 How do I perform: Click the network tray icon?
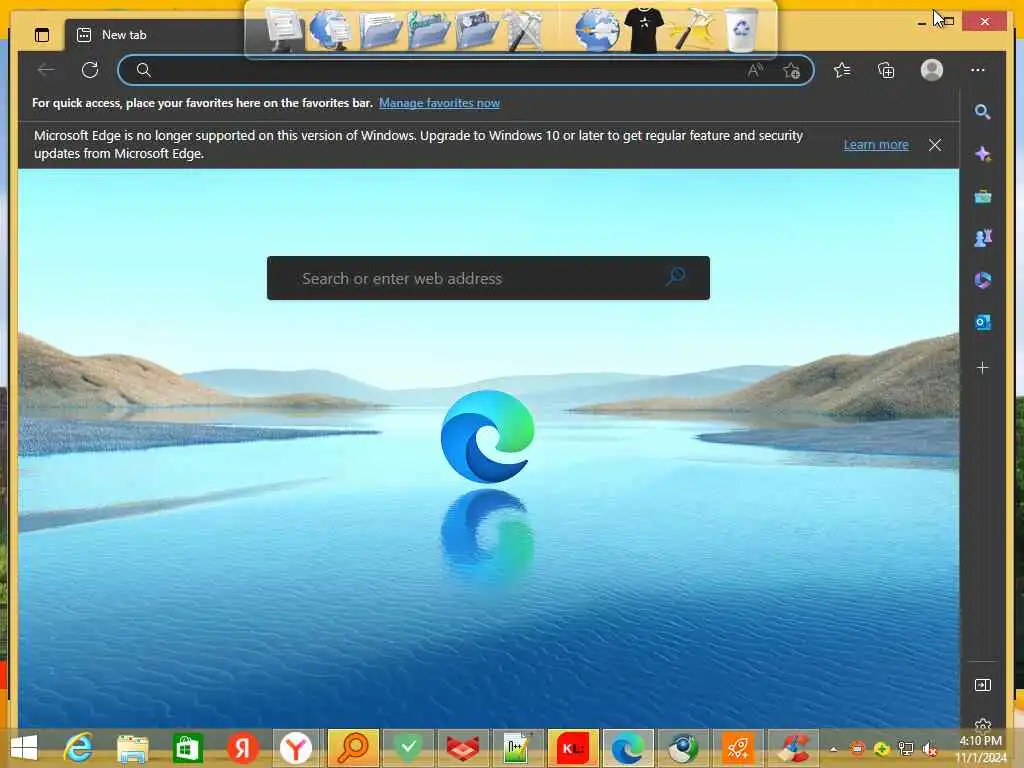pyautogui.click(x=905, y=749)
